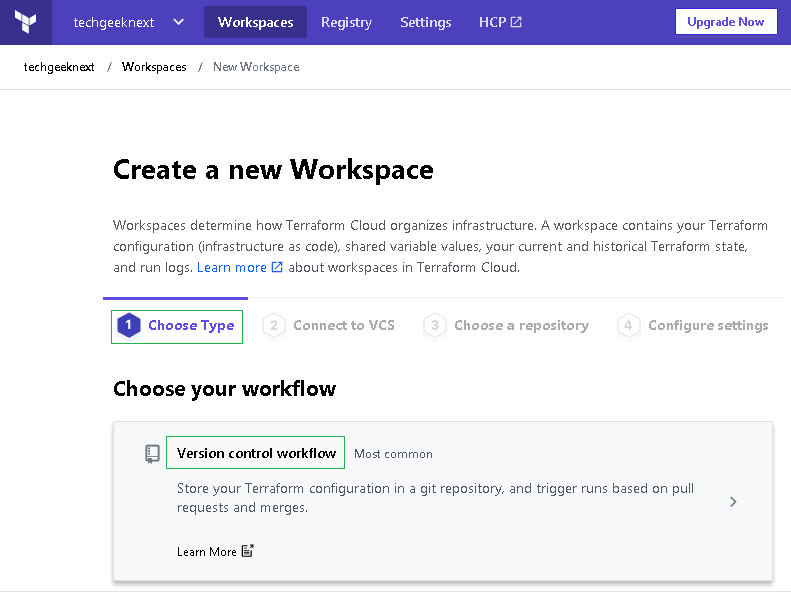Select the Choose Type step
The width and height of the screenshot is (791, 592).
coord(177,326)
